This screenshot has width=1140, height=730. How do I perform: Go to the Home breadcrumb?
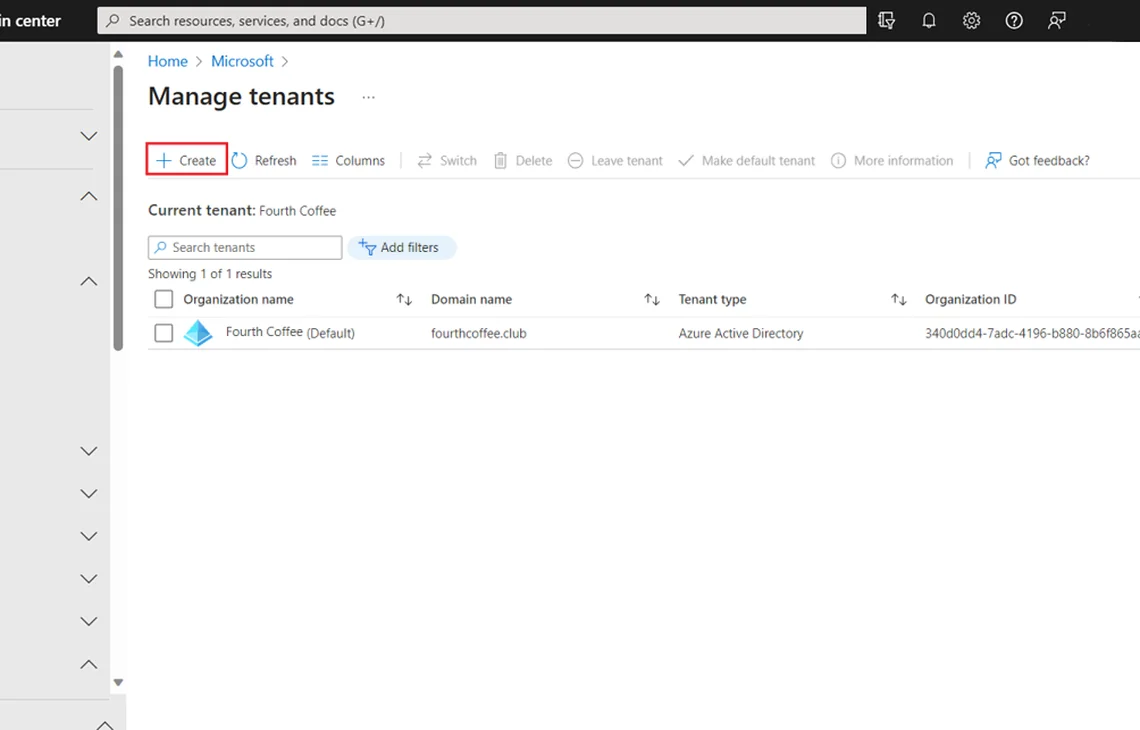pos(167,61)
